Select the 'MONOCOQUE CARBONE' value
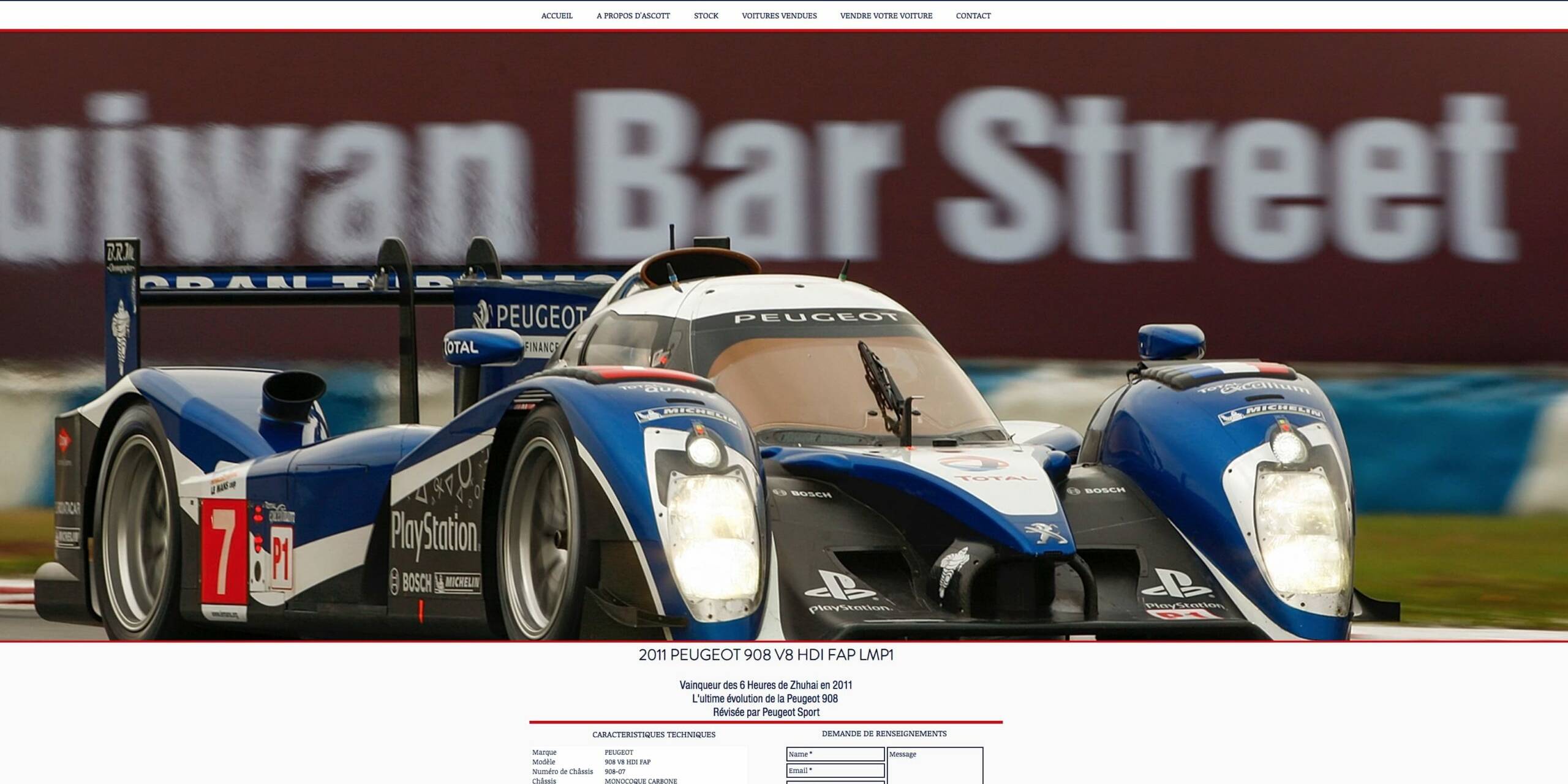This screenshot has width=1568, height=784. pyautogui.click(x=641, y=781)
